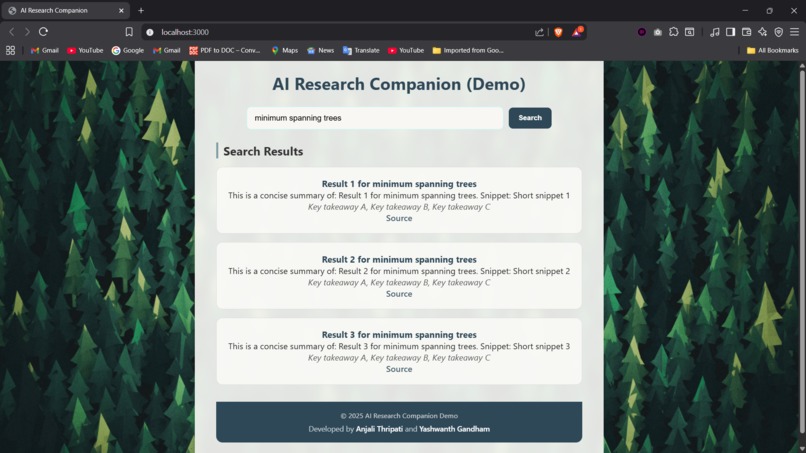Open the first Gmail bookmark

point(45,50)
